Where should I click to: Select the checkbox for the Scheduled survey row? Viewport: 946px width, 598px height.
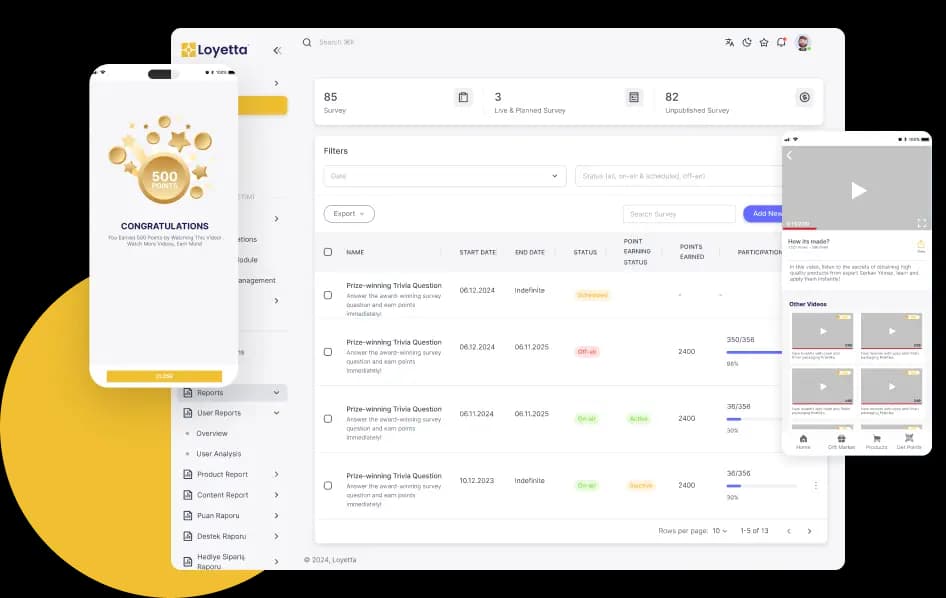328,294
